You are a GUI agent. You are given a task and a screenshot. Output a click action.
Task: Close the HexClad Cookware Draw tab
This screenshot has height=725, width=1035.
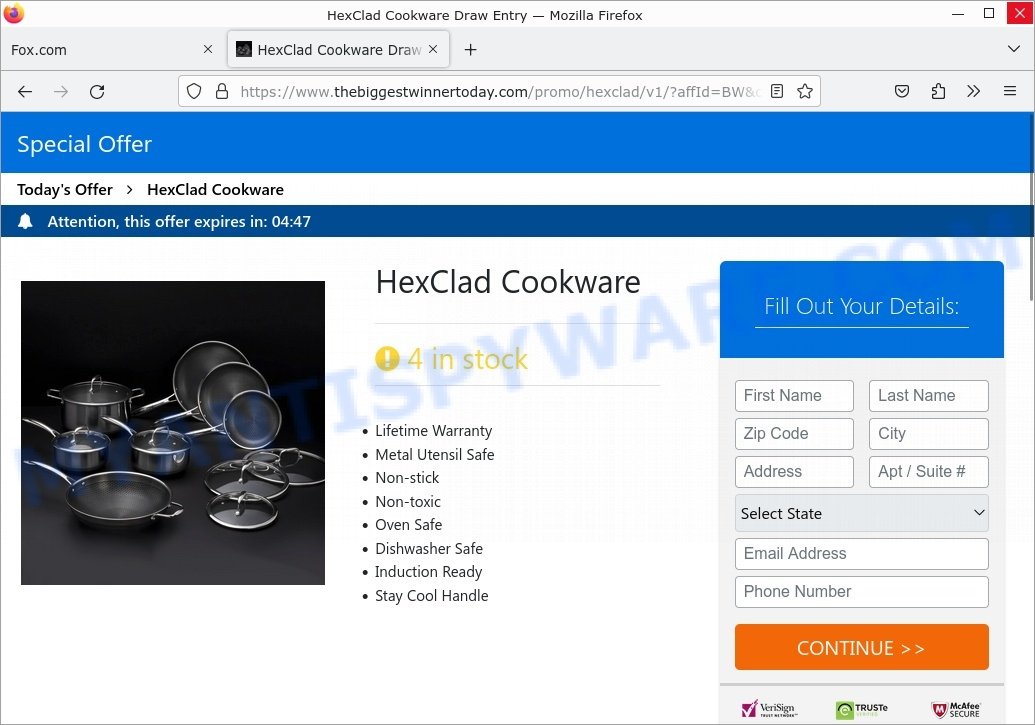(x=433, y=49)
